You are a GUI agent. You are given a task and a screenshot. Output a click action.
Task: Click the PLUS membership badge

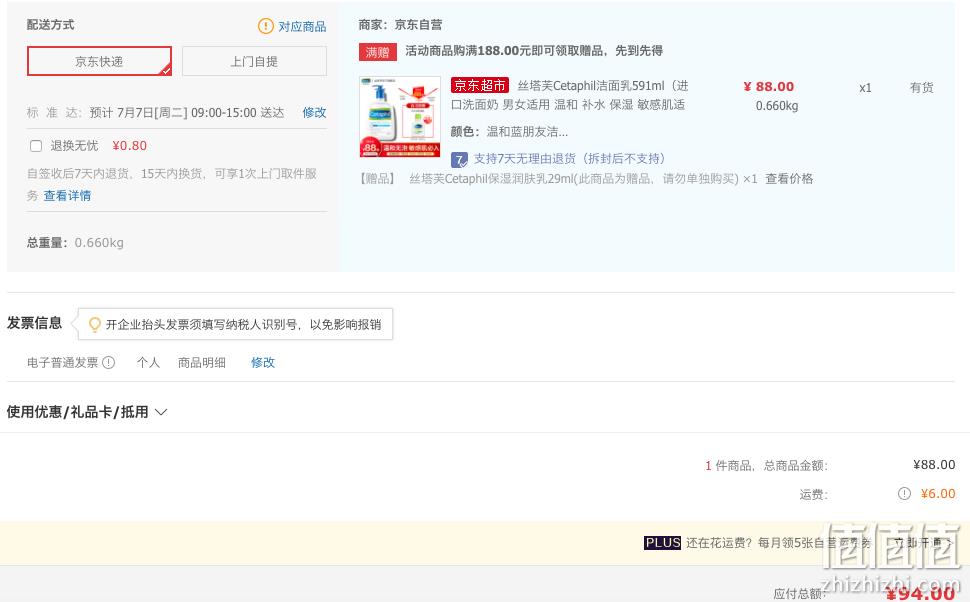662,543
